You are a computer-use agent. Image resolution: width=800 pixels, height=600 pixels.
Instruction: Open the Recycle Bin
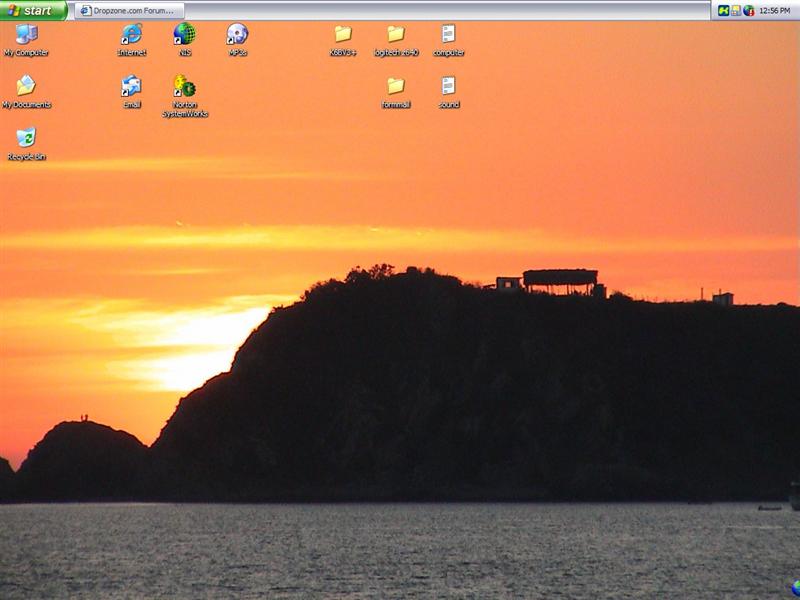[26, 139]
